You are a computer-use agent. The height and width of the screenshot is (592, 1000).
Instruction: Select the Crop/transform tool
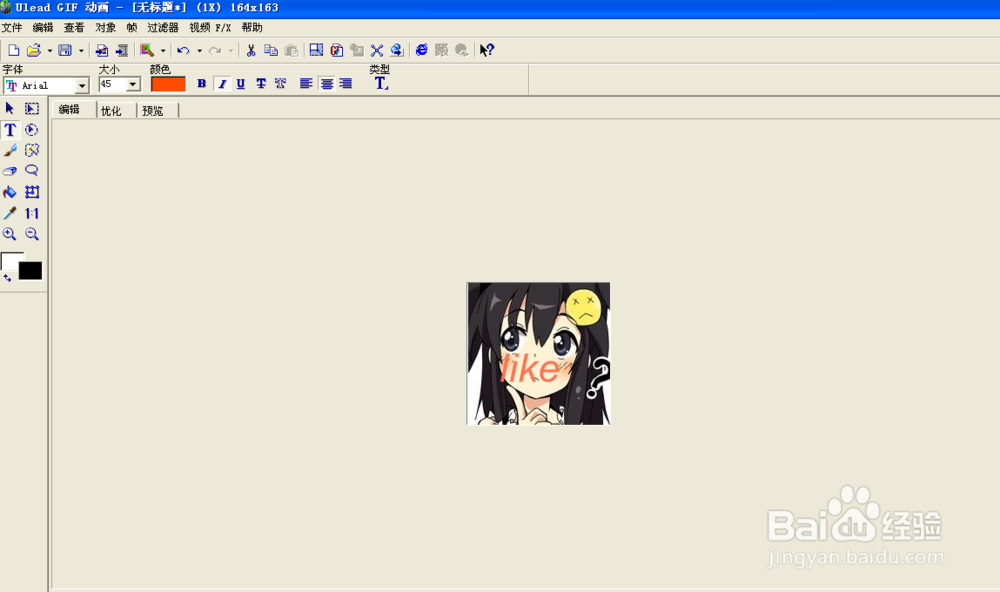(x=31, y=192)
